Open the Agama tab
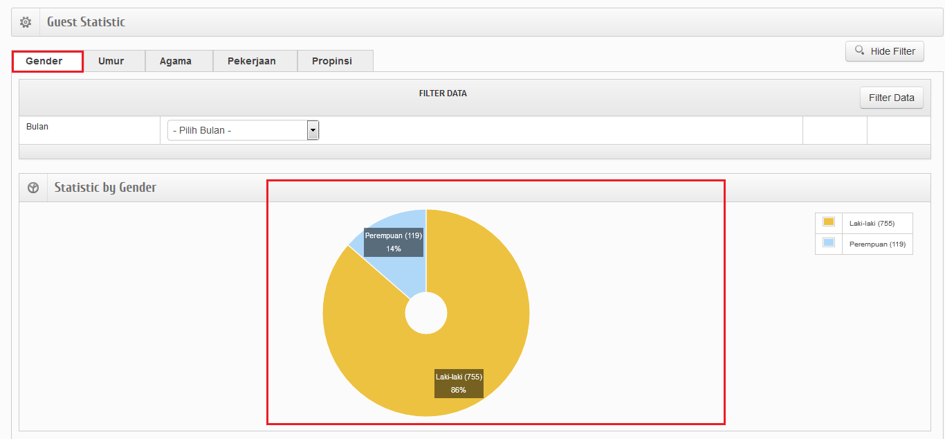This screenshot has height=439, width=945. point(175,61)
